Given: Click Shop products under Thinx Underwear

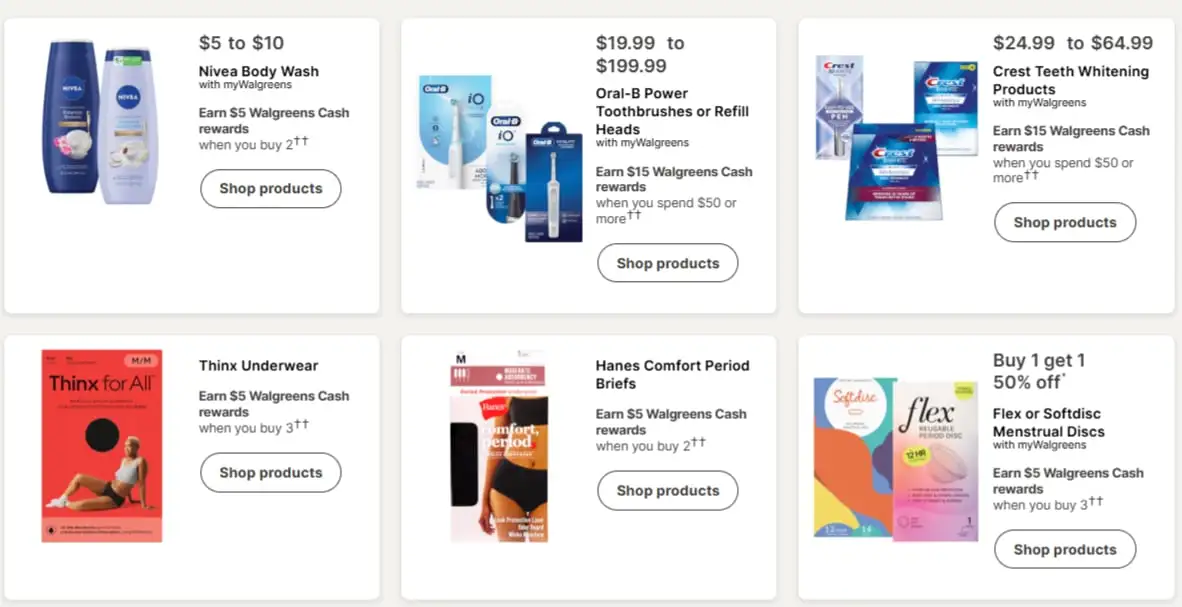Looking at the screenshot, I should (x=270, y=473).
